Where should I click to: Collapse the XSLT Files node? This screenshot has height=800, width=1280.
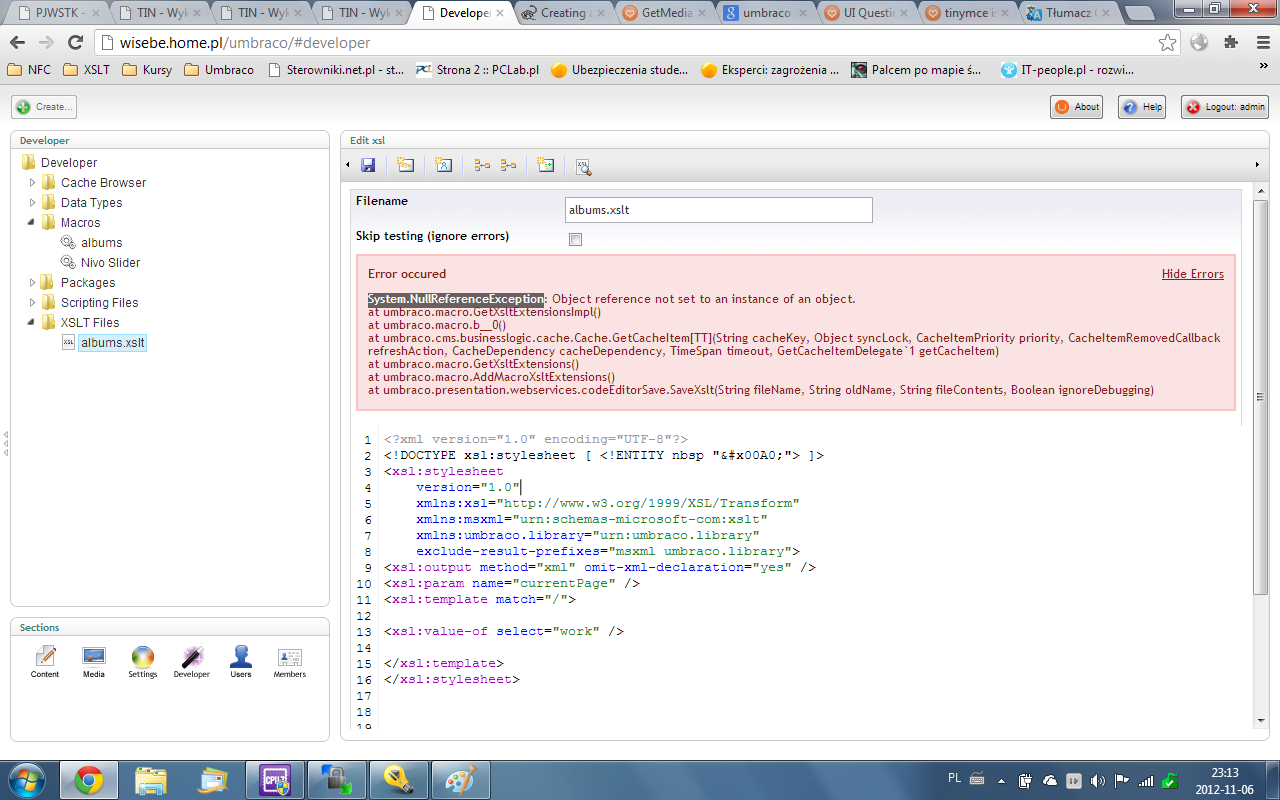pyautogui.click(x=33, y=322)
